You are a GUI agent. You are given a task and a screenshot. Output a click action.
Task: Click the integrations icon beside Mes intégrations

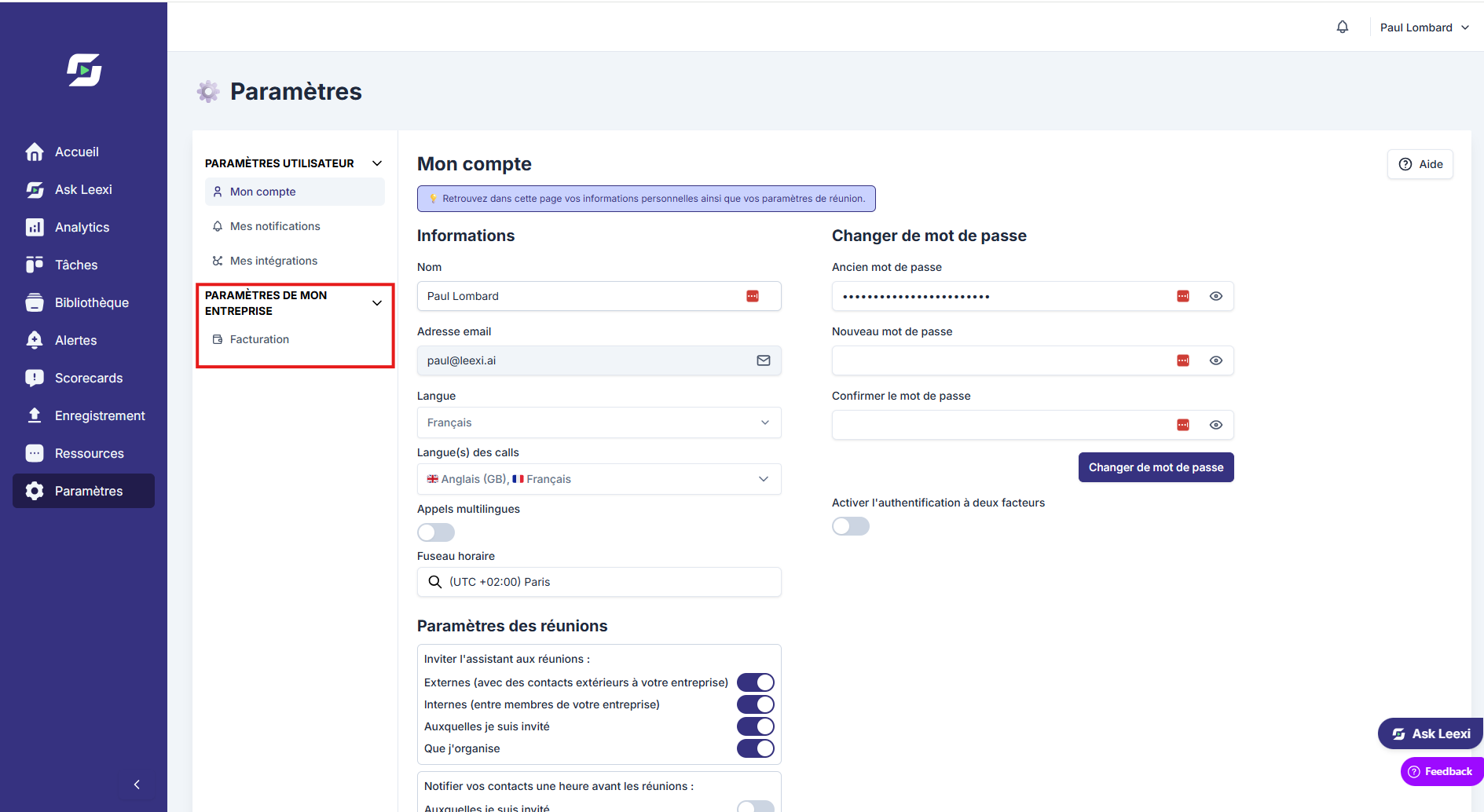[218, 261]
